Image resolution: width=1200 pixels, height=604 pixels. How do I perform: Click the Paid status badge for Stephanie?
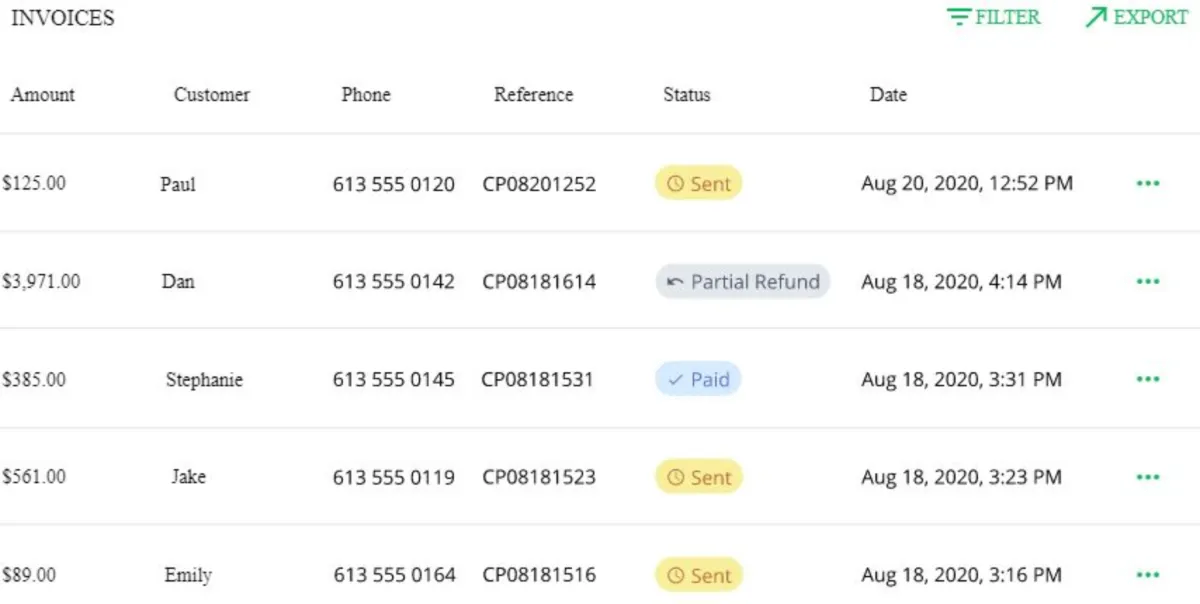click(x=698, y=380)
